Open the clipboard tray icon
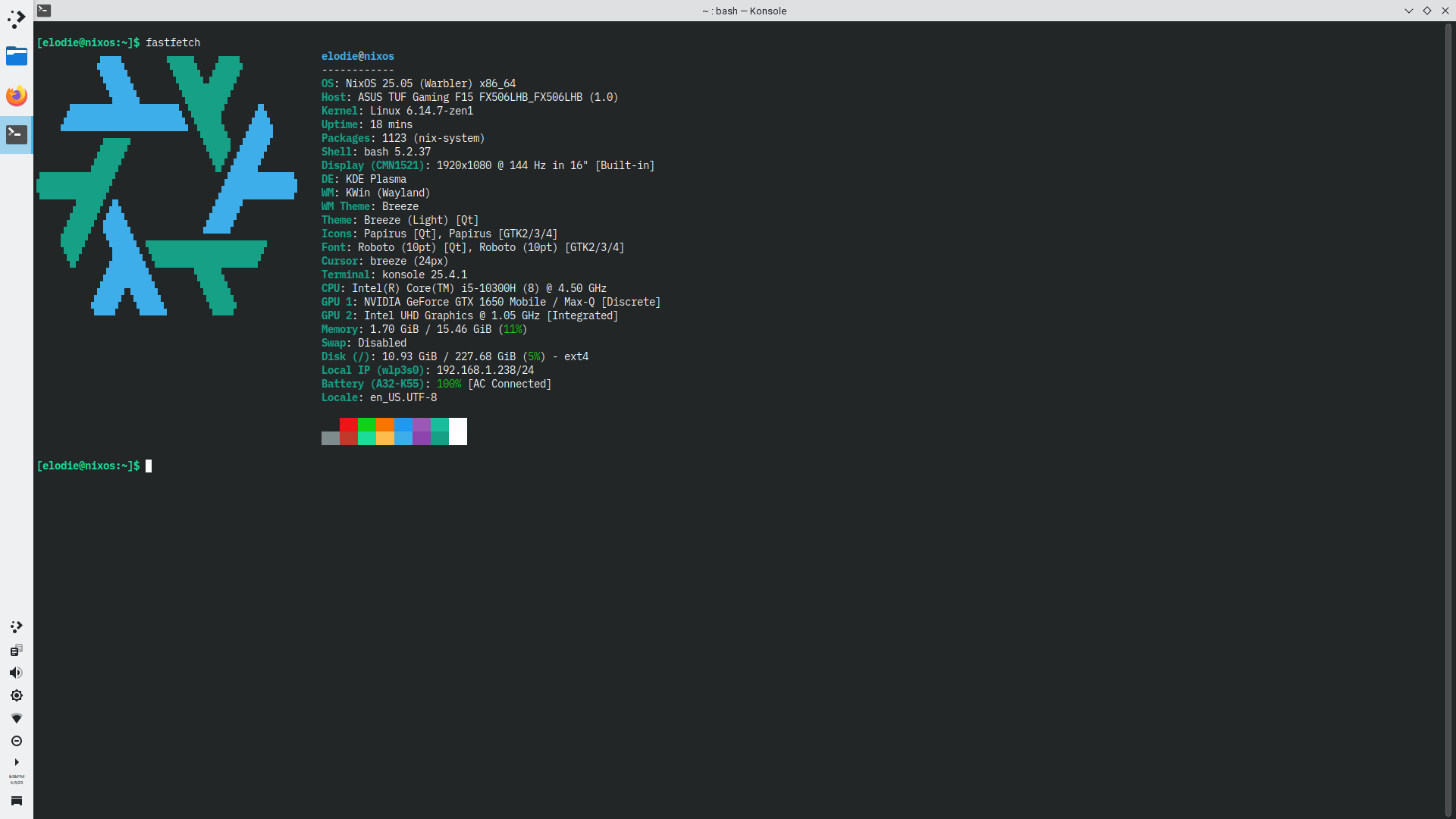The image size is (1456, 819). point(16,650)
